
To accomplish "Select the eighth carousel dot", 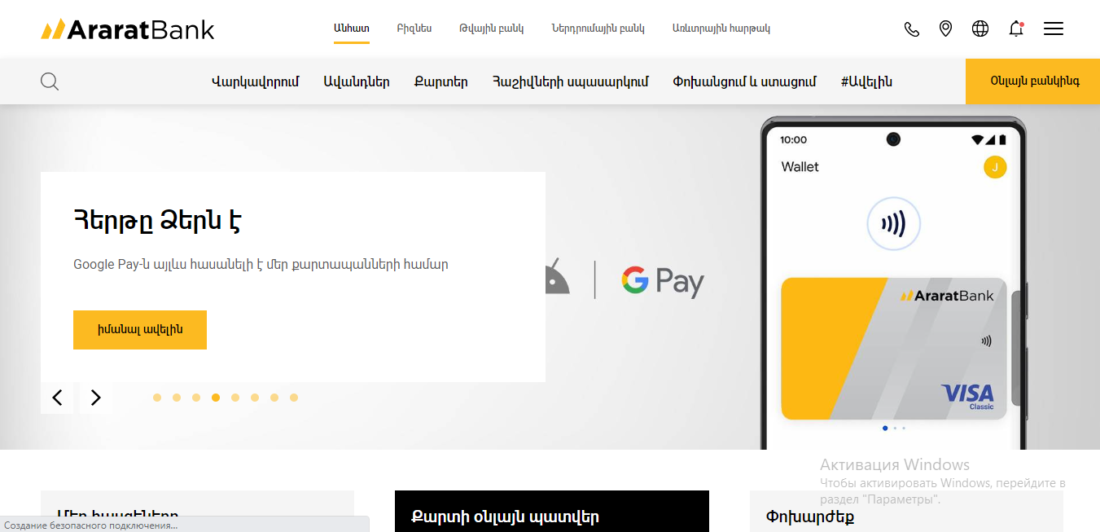I will 294,398.
